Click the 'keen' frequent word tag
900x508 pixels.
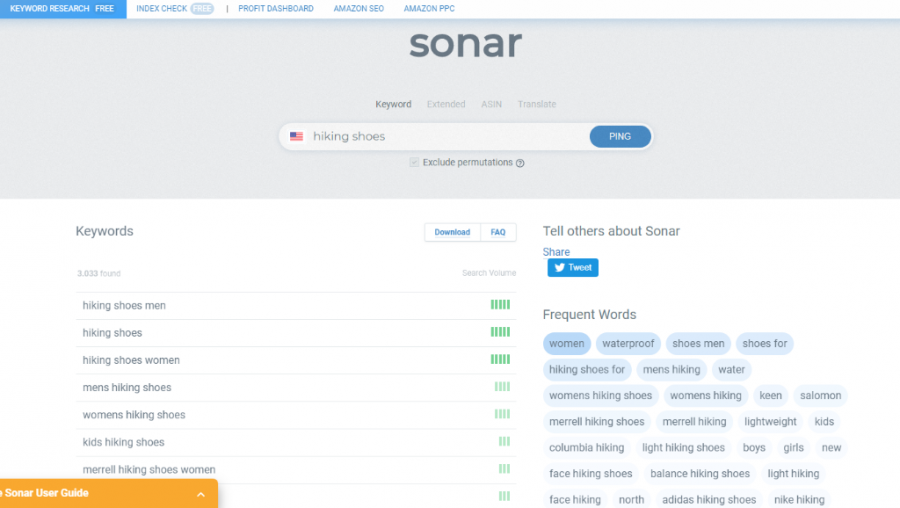coord(770,395)
